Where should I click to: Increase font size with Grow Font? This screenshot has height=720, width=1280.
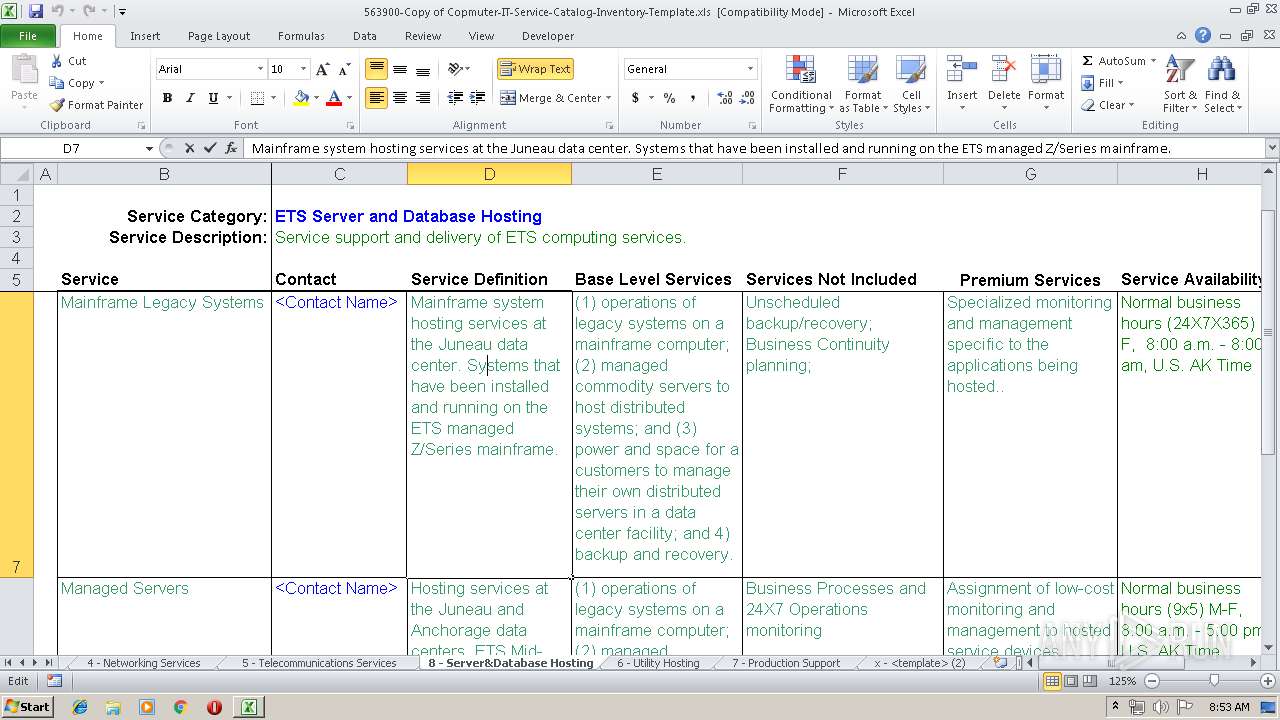tap(322, 69)
